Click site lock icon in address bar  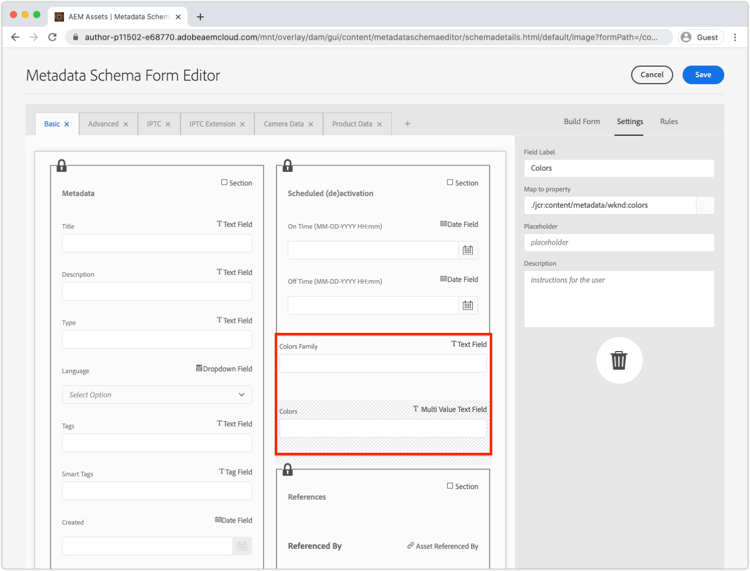click(75, 37)
